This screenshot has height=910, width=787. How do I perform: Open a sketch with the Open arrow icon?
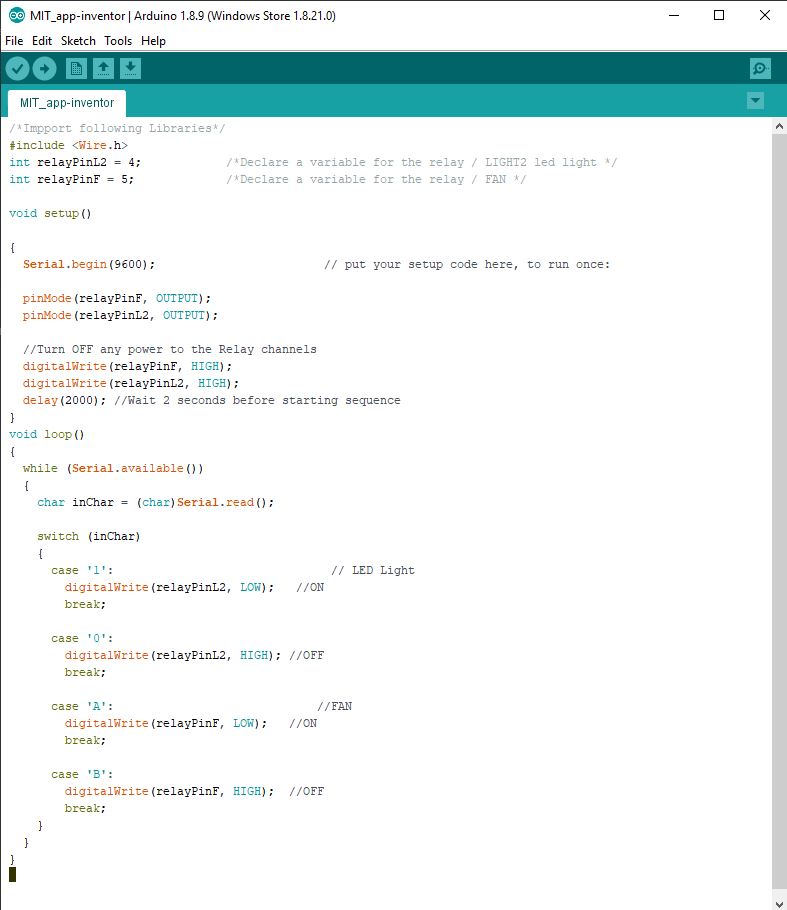click(x=103, y=69)
